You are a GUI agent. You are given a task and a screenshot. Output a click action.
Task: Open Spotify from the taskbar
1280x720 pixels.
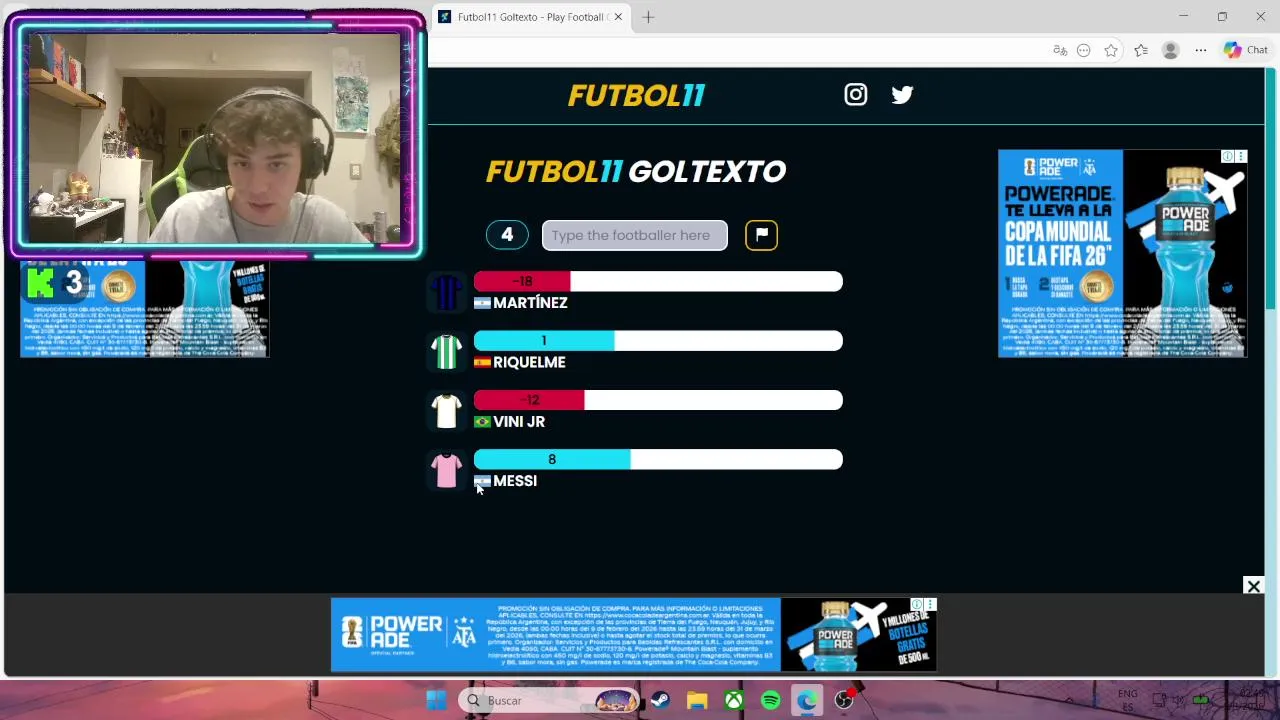point(771,700)
